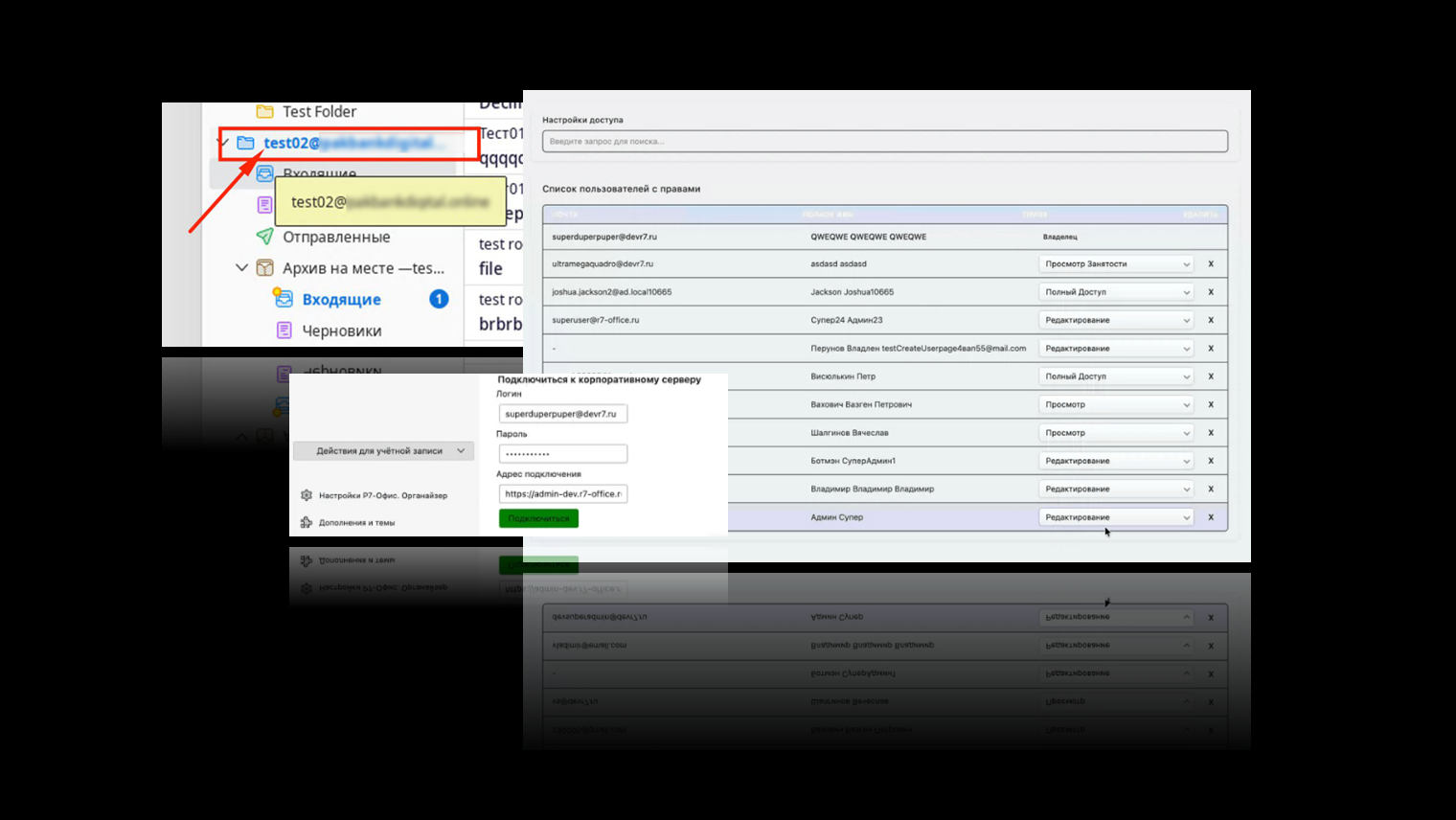Collapse the test02 account tree node
Viewport: 1456px width, 820px height.
pos(224,143)
